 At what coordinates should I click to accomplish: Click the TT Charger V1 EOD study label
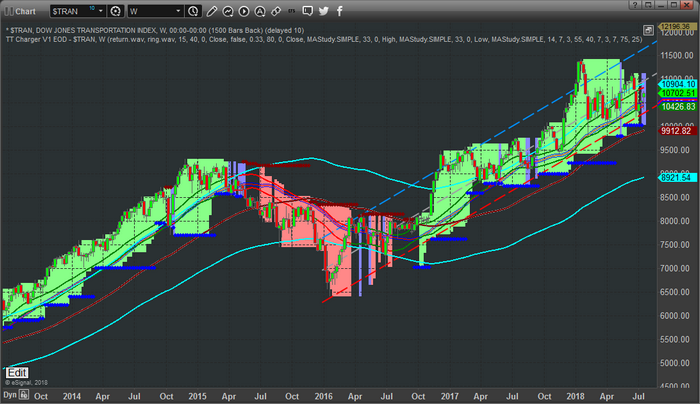(x=324, y=39)
